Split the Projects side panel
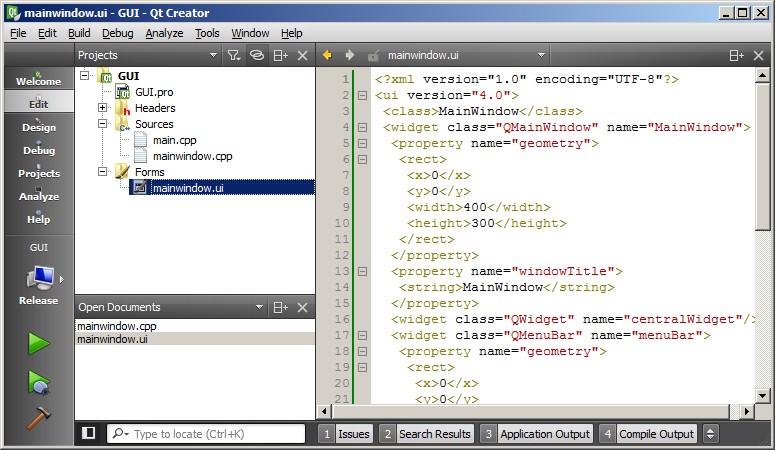This screenshot has width=775, height=450. 280,55
